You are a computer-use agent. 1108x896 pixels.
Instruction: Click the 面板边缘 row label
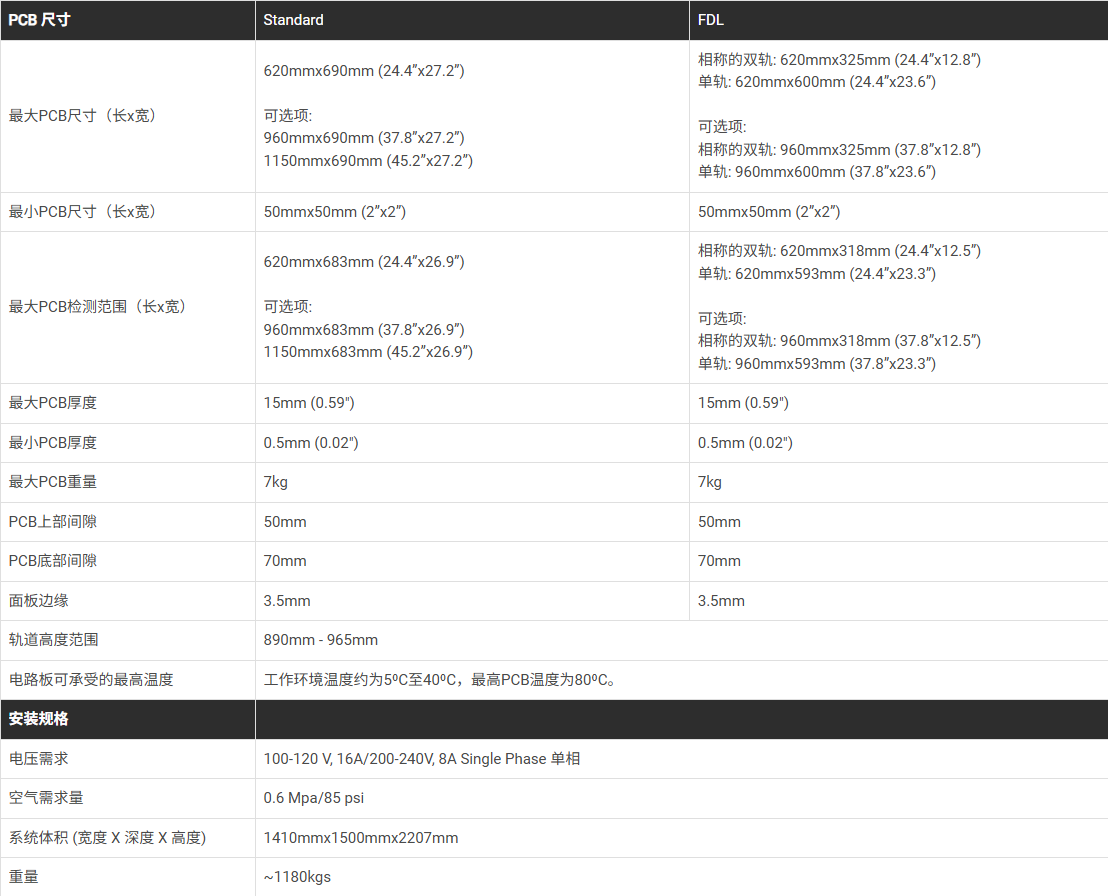pyautogui.click(x=39, y=601)
